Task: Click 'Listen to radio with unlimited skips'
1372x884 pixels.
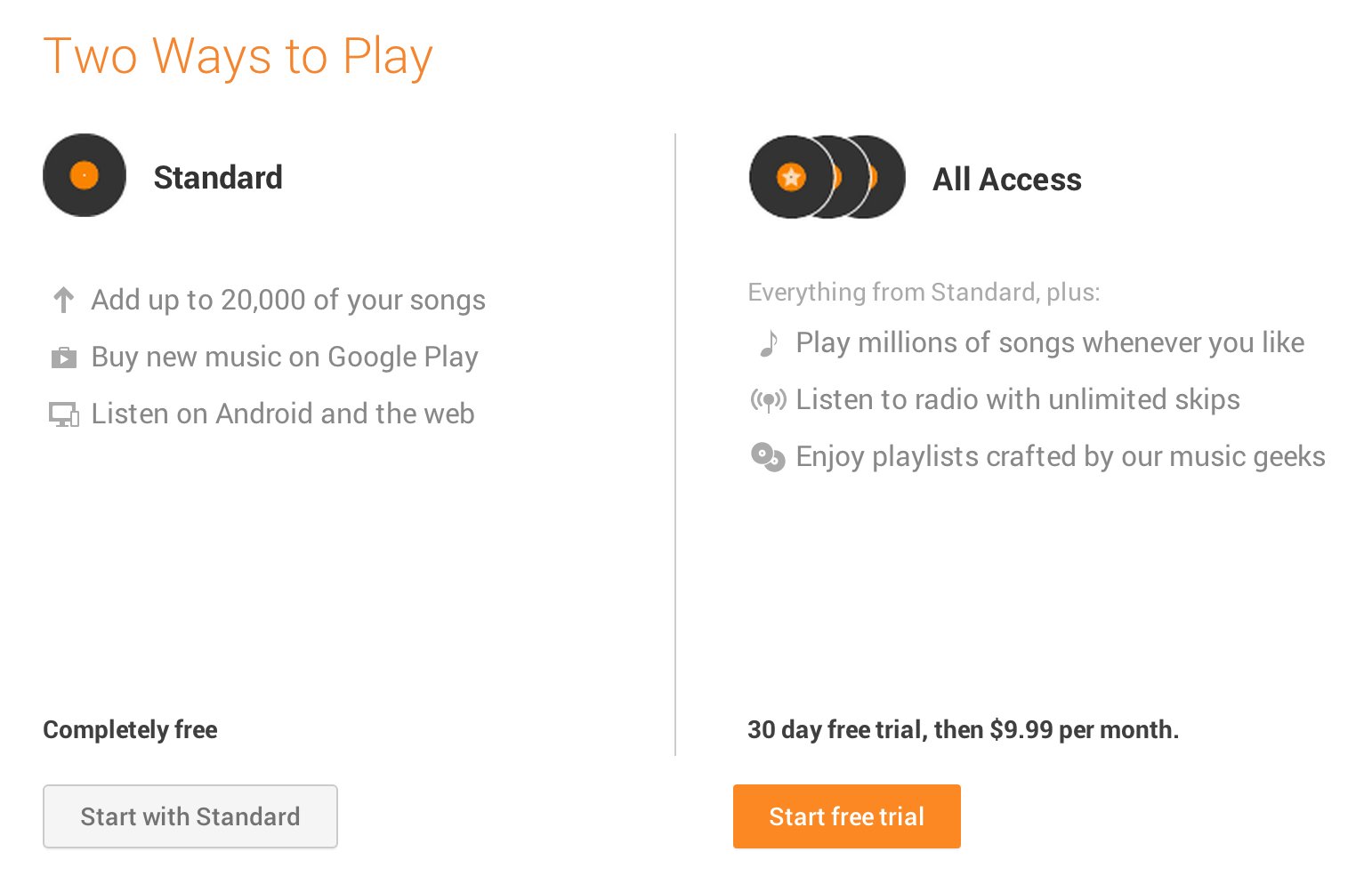Action: pos(1018,400)
